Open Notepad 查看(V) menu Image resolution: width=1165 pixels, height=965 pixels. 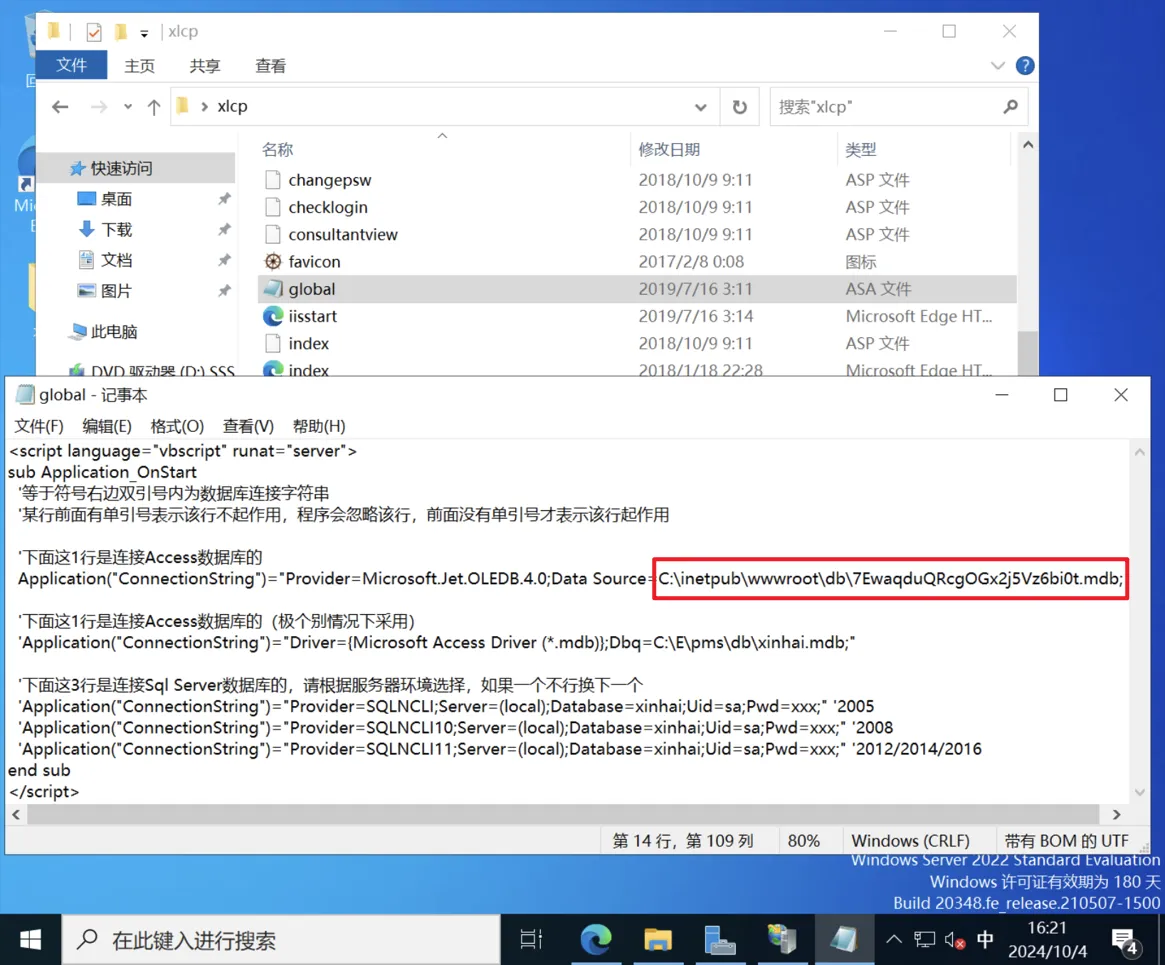(248, 426)
